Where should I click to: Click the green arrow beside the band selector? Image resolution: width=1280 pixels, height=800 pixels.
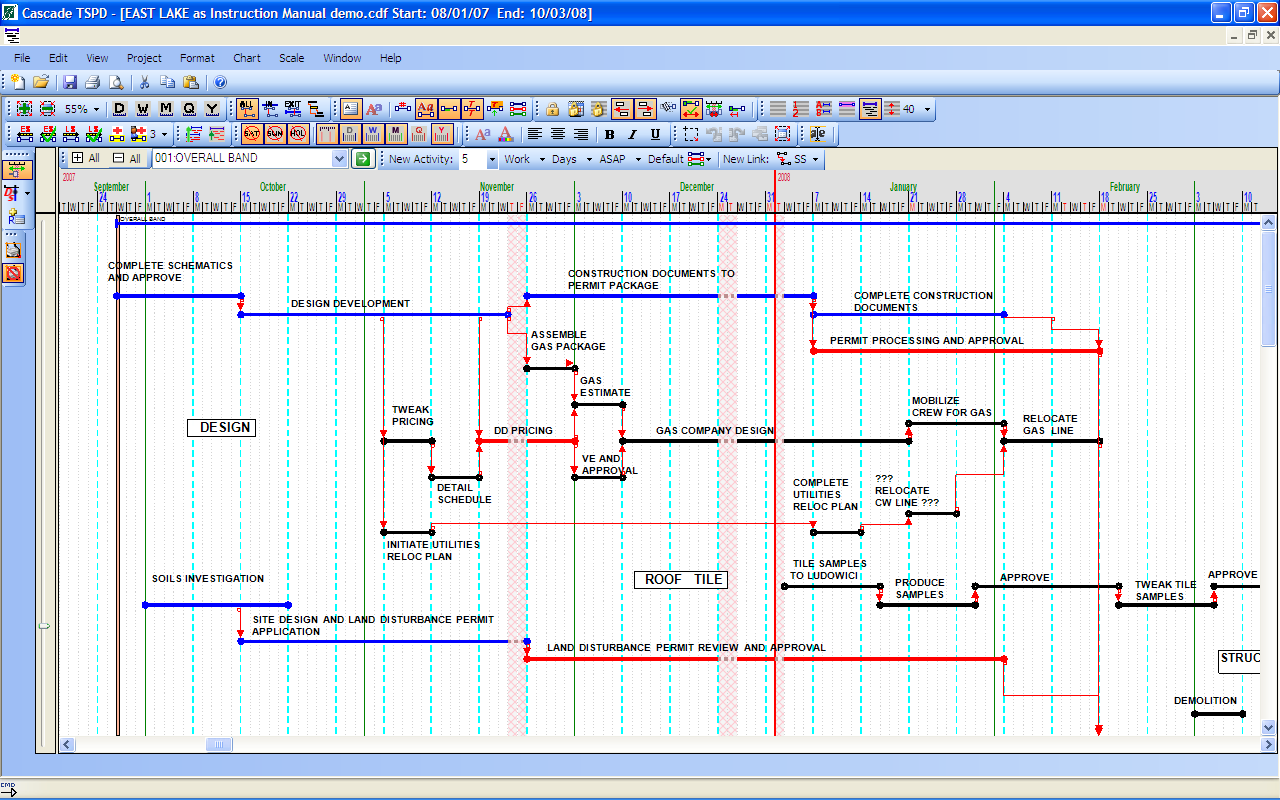(x=362, y=159)
